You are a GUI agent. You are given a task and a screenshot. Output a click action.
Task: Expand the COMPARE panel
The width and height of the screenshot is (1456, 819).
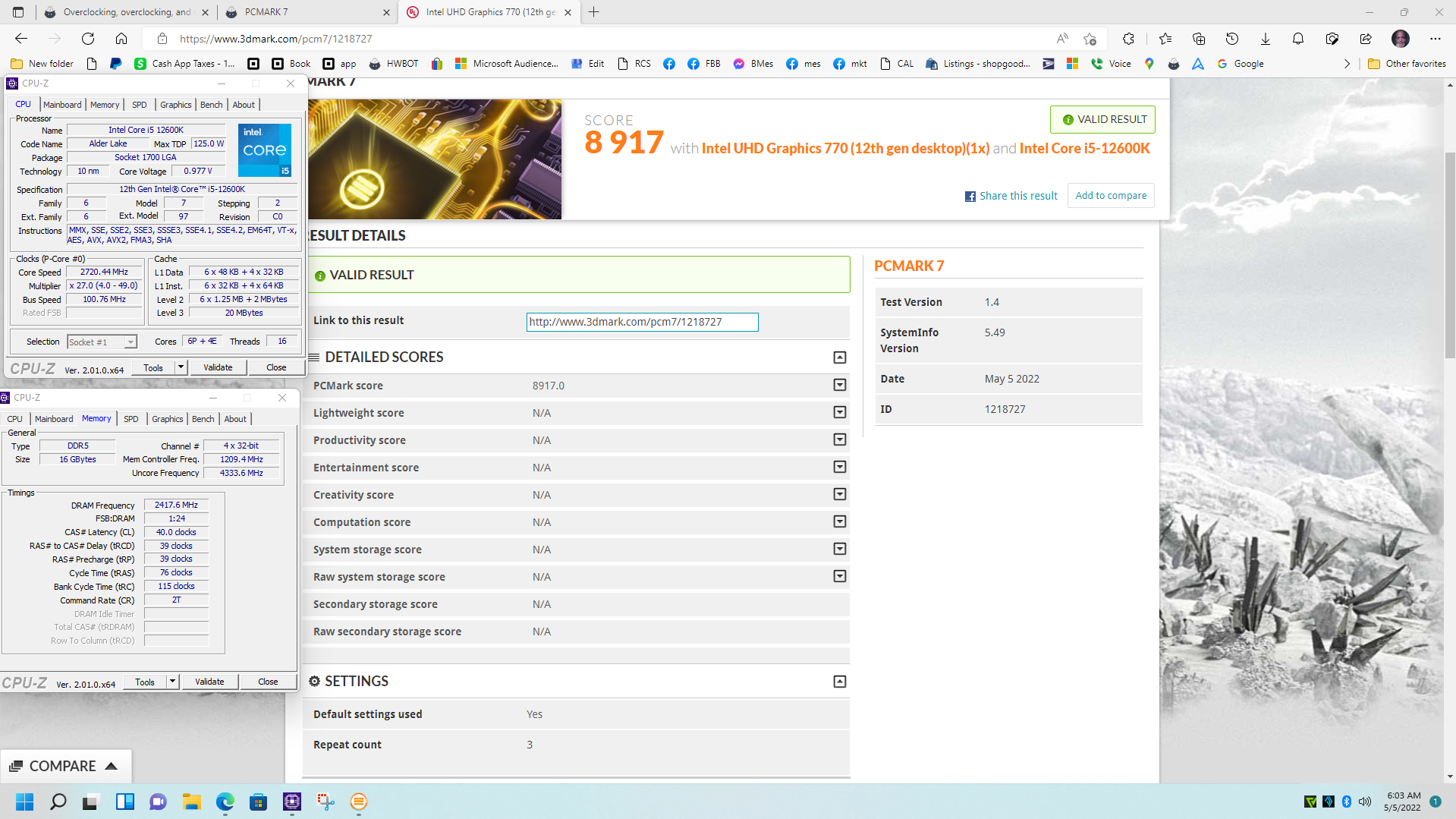coord(65,766)
